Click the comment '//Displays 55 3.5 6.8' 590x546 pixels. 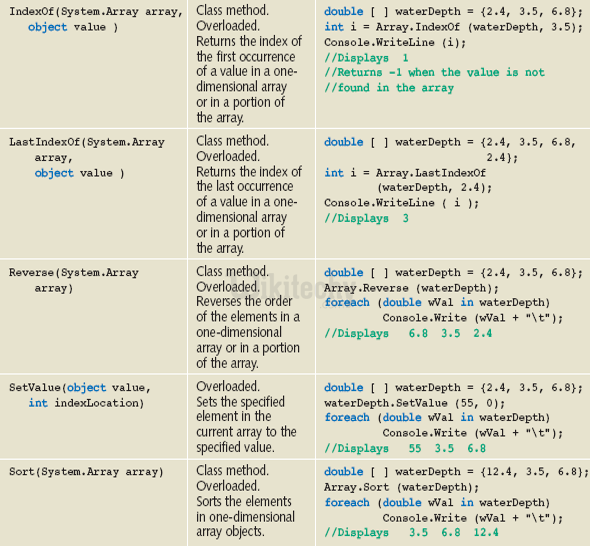405,449
